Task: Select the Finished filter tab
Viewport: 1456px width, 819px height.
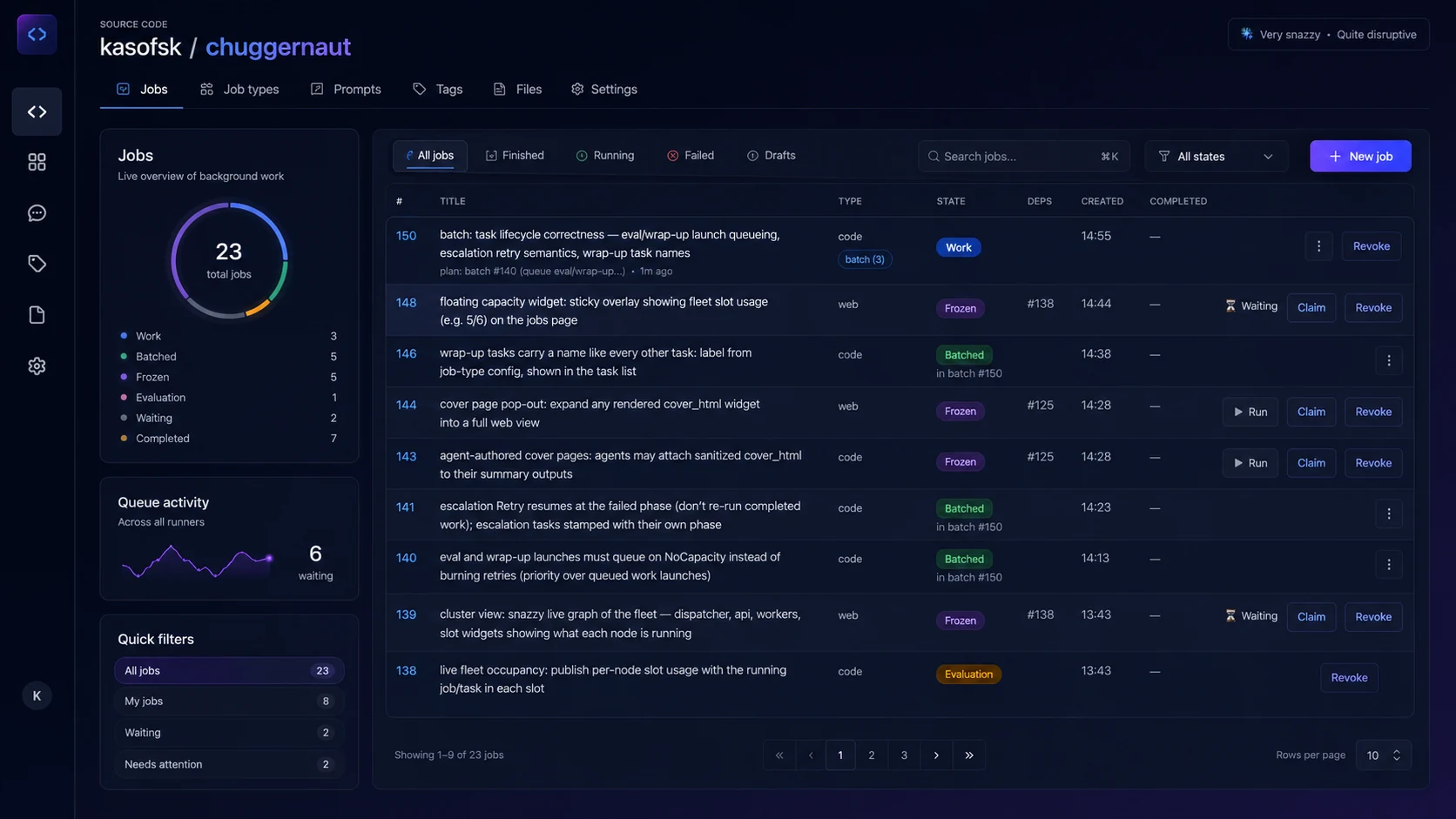Action: tap(515, 156)
